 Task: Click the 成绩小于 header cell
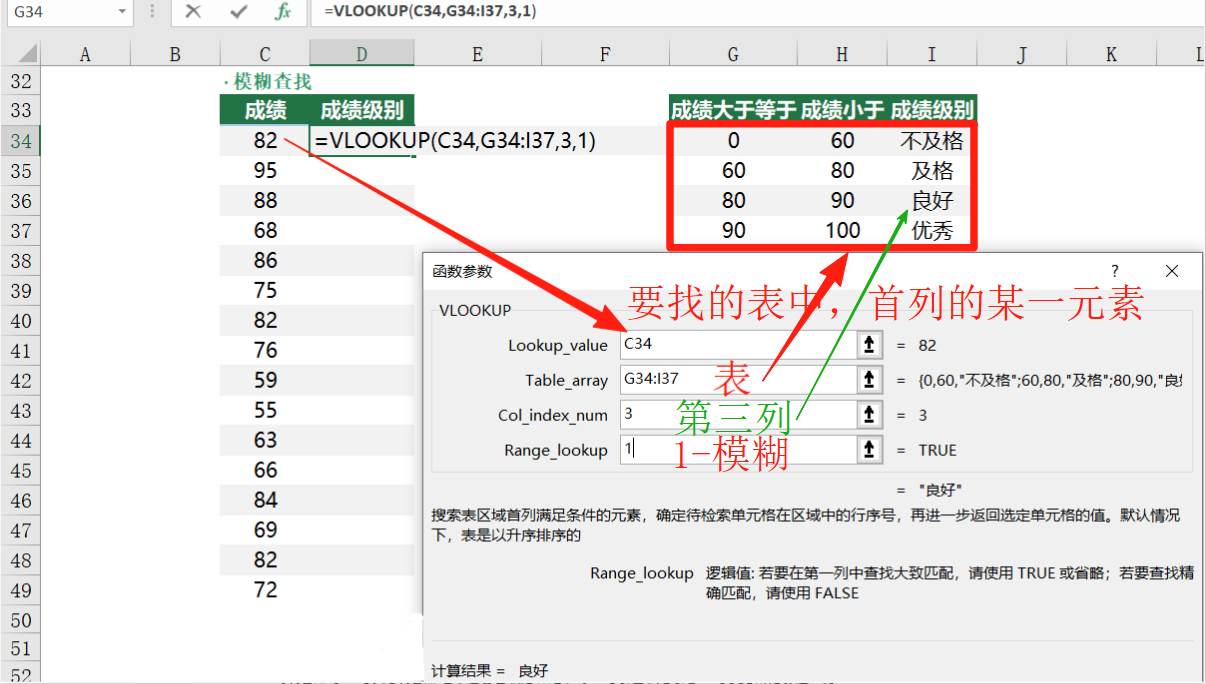843,110
